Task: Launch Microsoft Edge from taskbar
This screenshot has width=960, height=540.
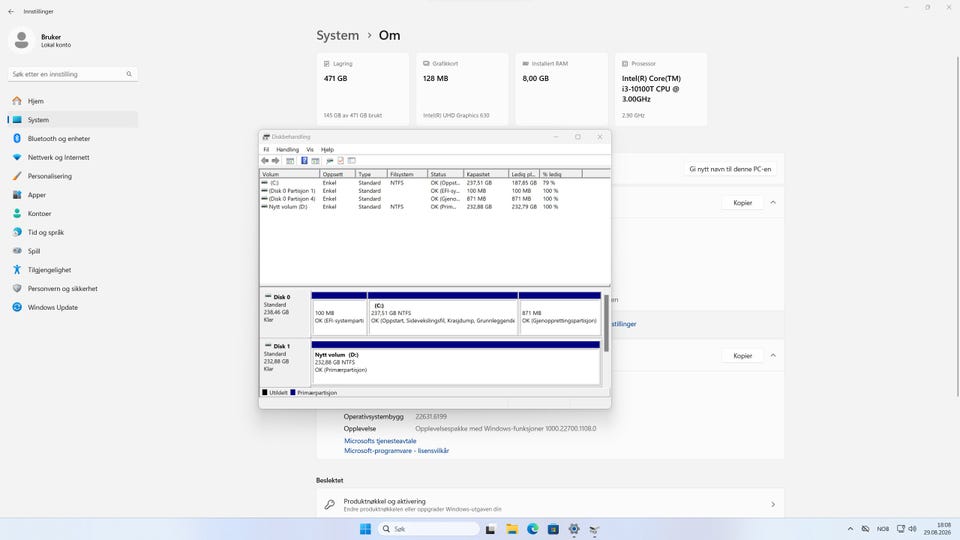Action: click(x=533, y=529)
